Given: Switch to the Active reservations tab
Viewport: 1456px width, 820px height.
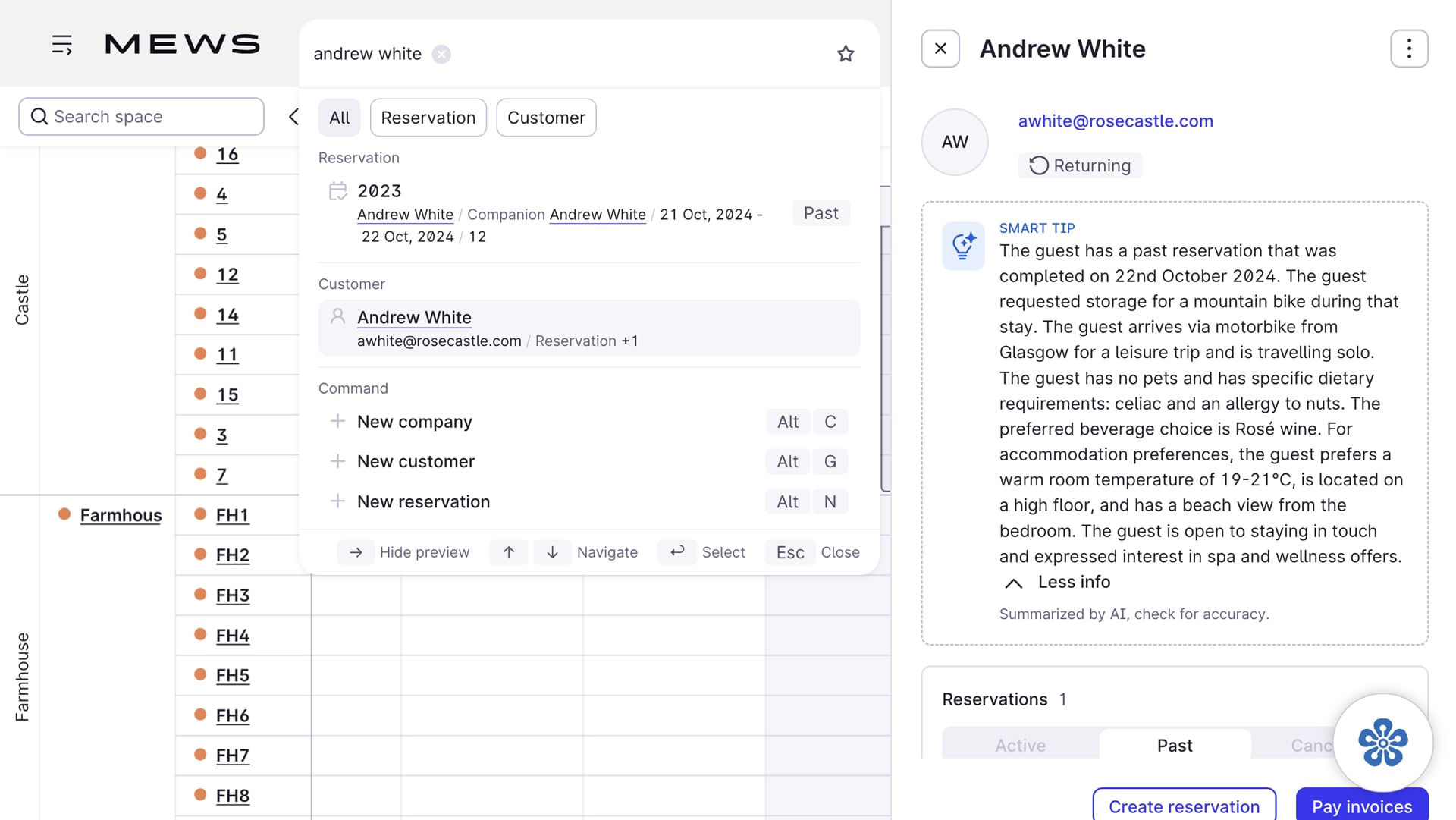Looking at the screenshot, I should (x=1020, y=746).
